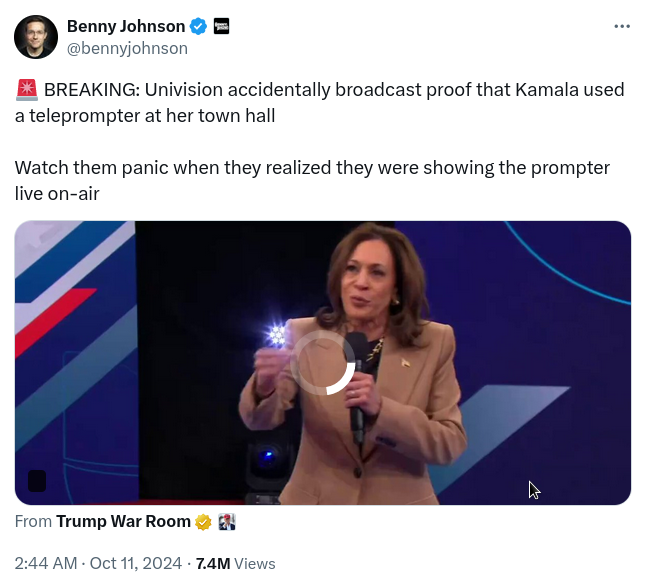Open the Benny Johnson display name link
The height and width of the screenshot is (582, 649).
pyautogui.click(x=126, y=27)
